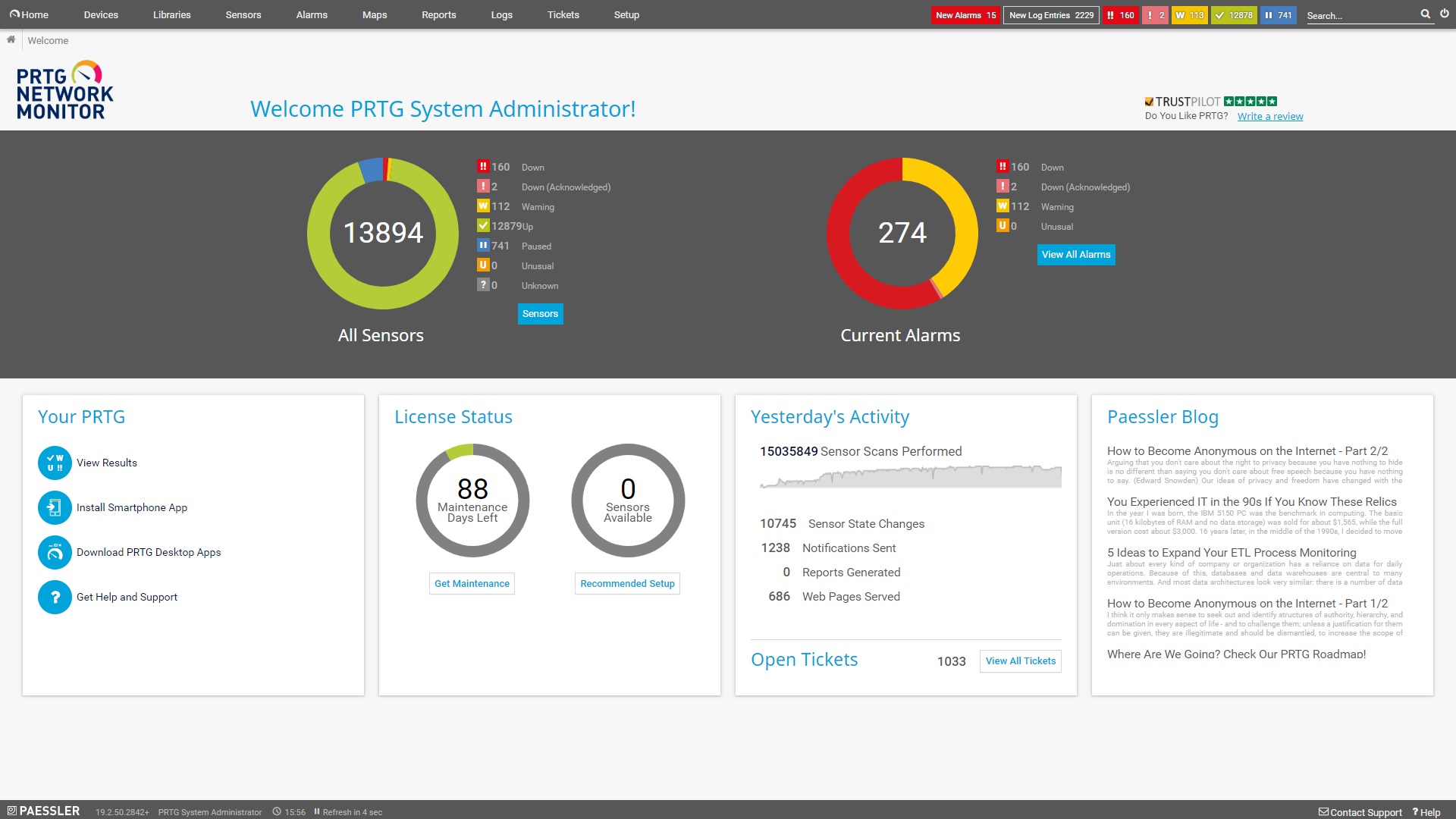Click the Help link in the footer
Image resolution: width=1456 pixels, height=819 pixels.
pos(1426,812)
